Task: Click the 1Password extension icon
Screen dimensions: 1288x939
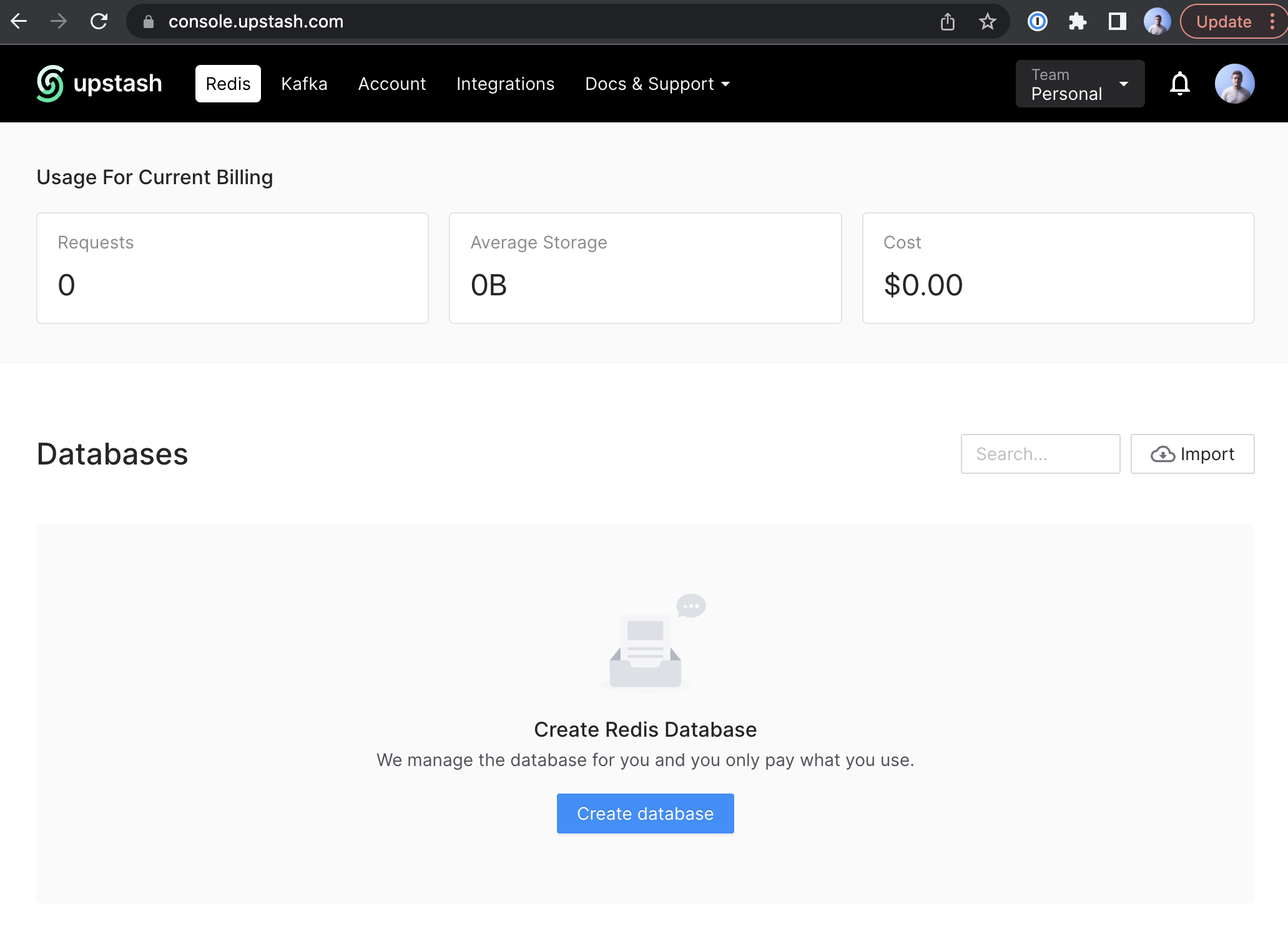Action: [x=1037, y=22]
